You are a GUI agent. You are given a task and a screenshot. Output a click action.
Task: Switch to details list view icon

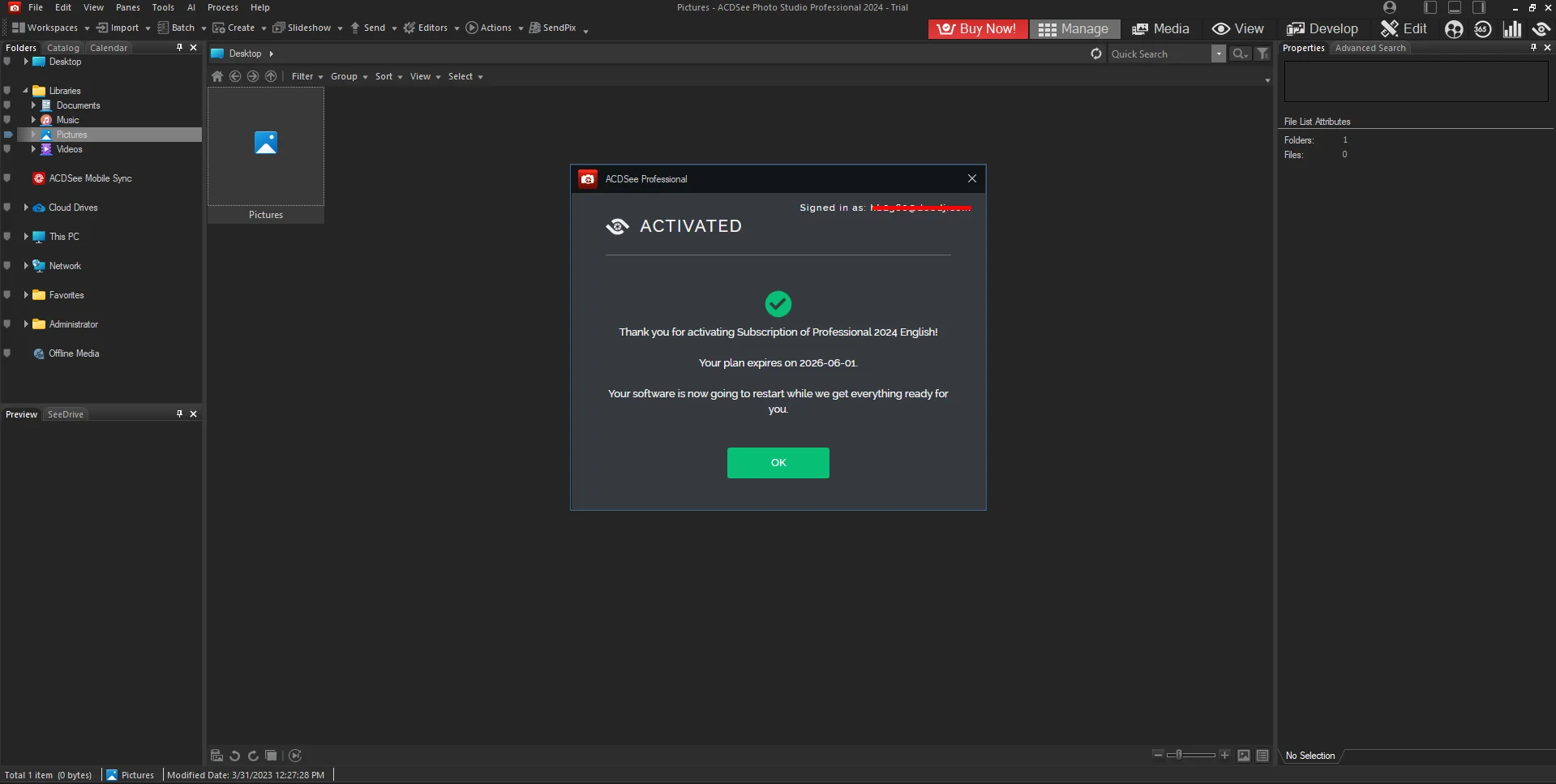[x=1262, y=756]
